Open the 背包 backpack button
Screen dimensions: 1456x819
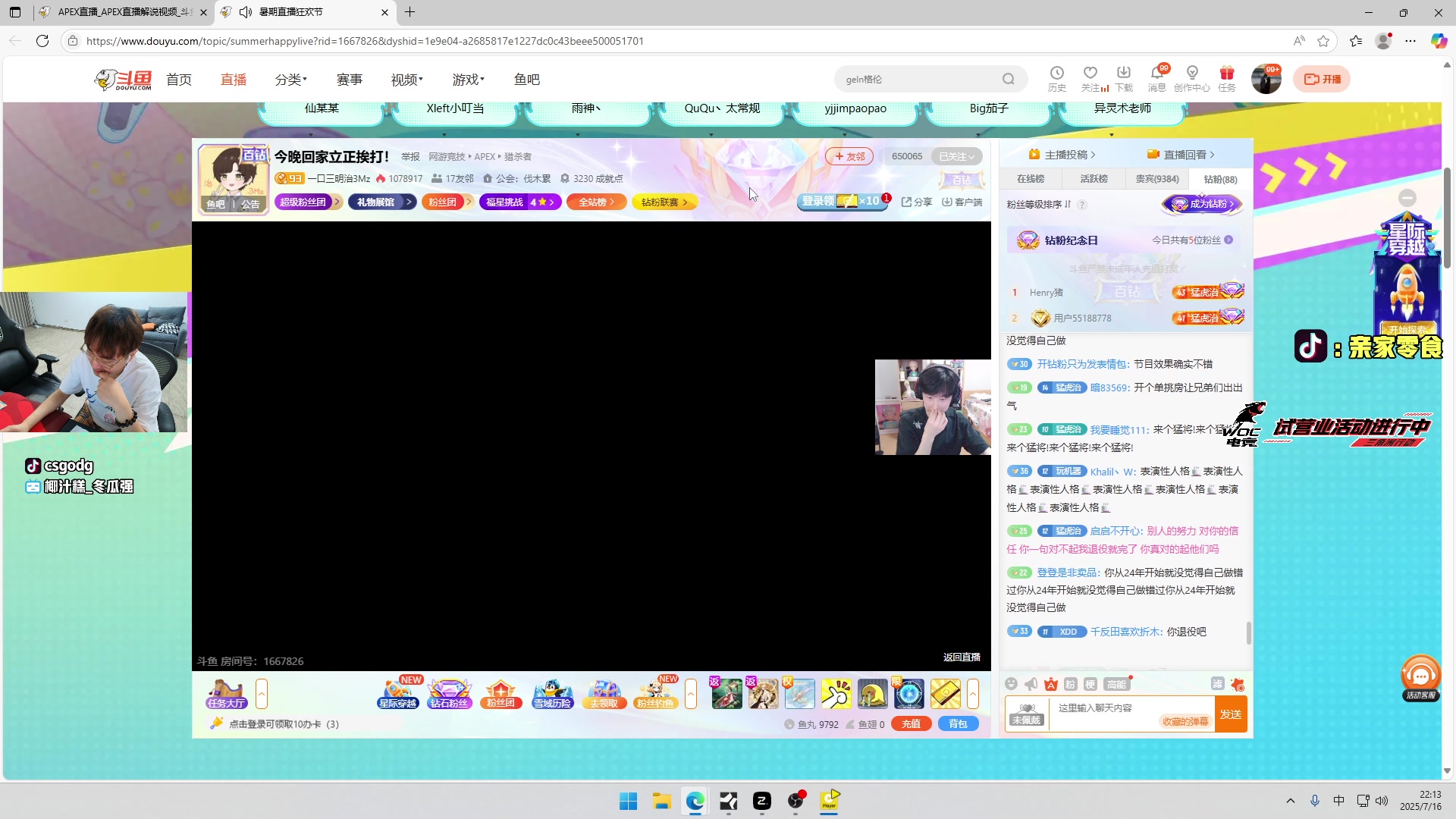click(x=959, y=724)
